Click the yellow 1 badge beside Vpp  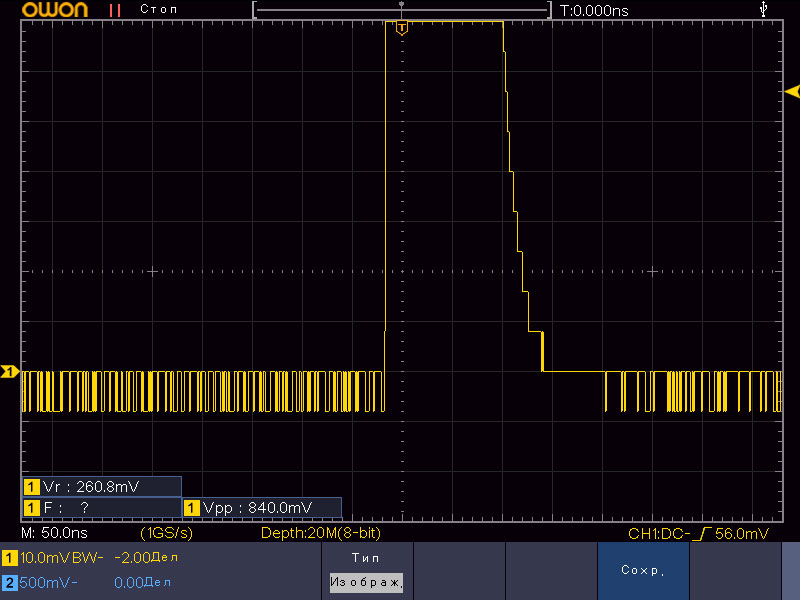point(192,507)
